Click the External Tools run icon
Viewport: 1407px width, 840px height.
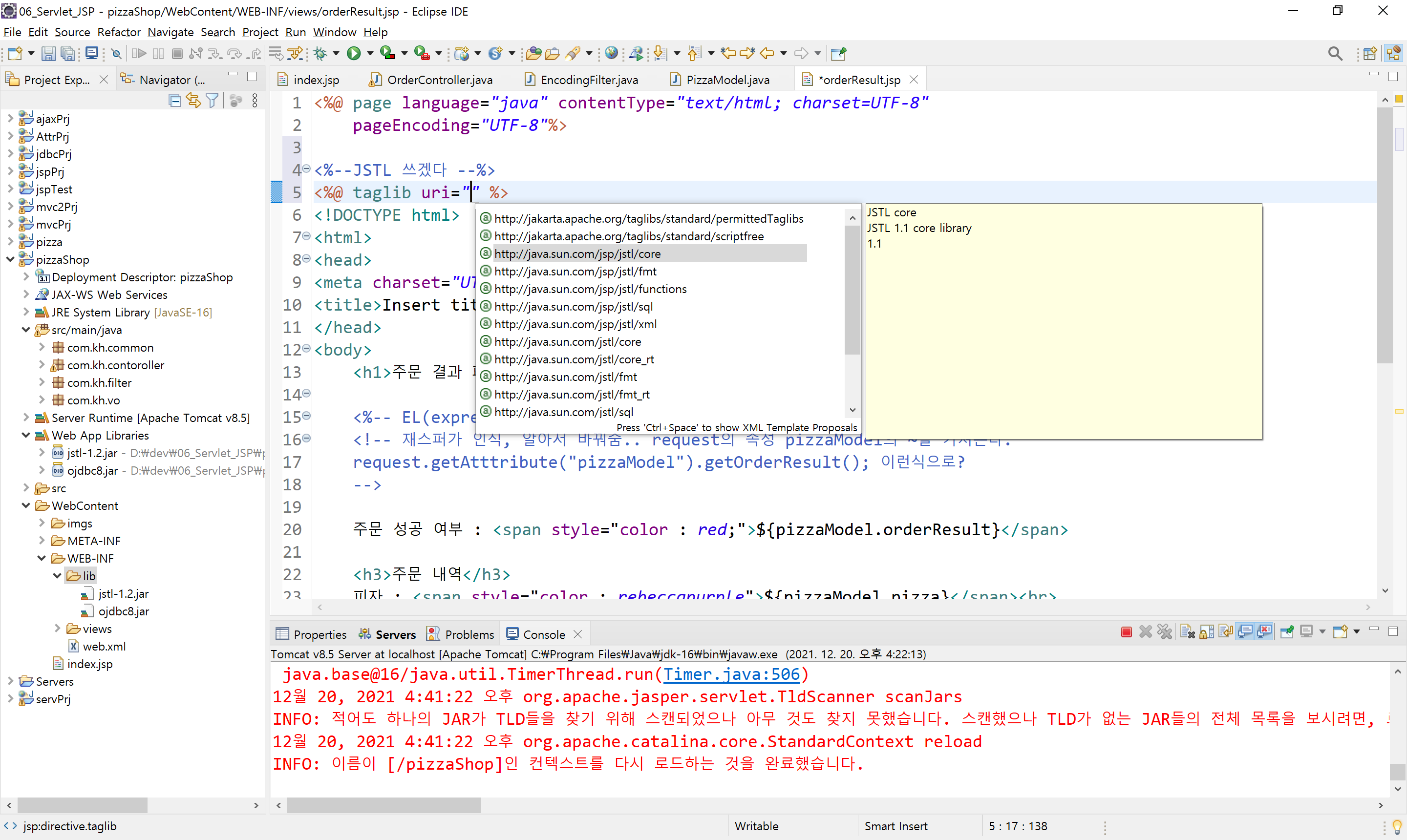422,53
